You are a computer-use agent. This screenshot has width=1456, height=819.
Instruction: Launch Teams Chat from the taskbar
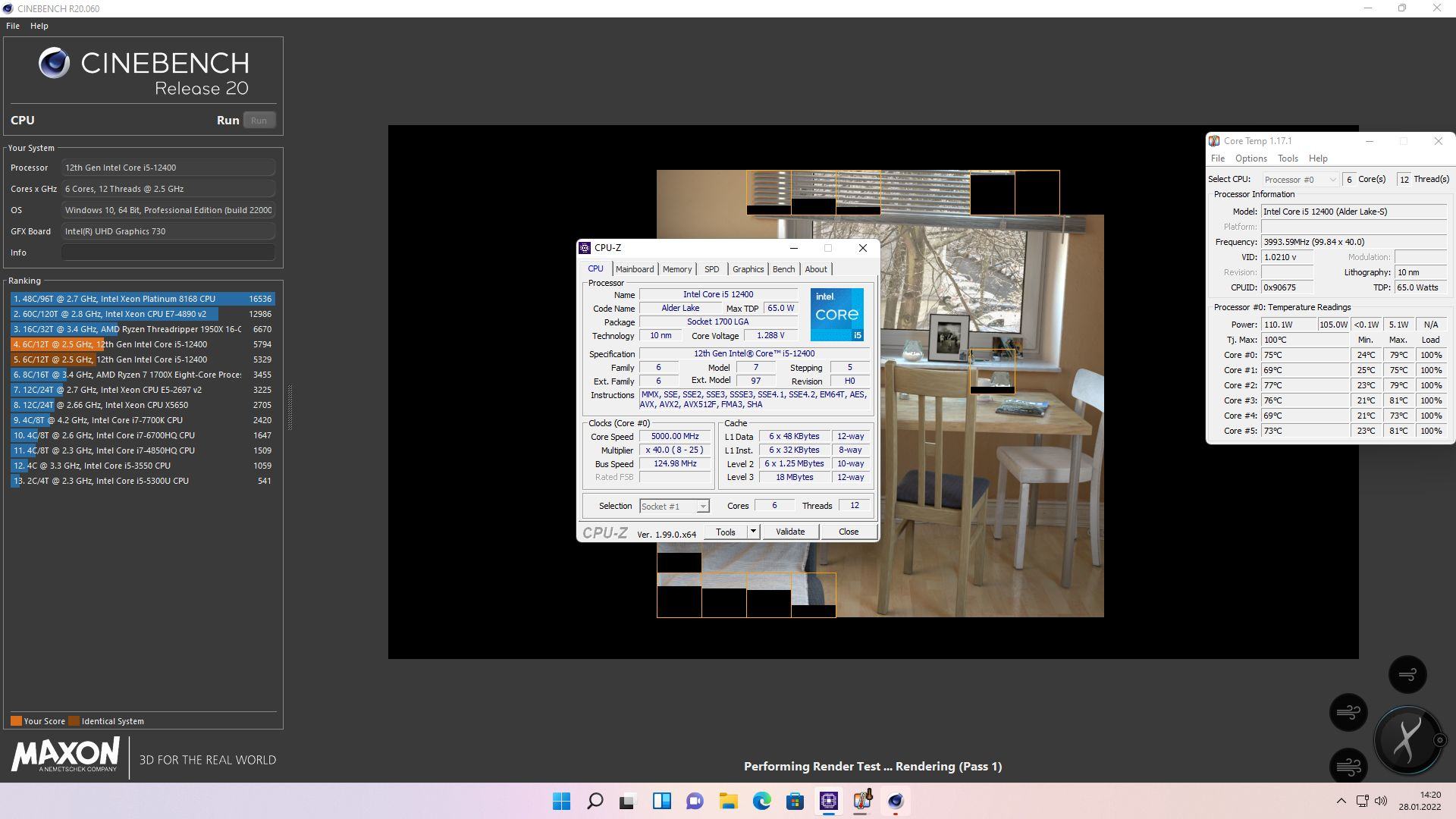point(695,801)
